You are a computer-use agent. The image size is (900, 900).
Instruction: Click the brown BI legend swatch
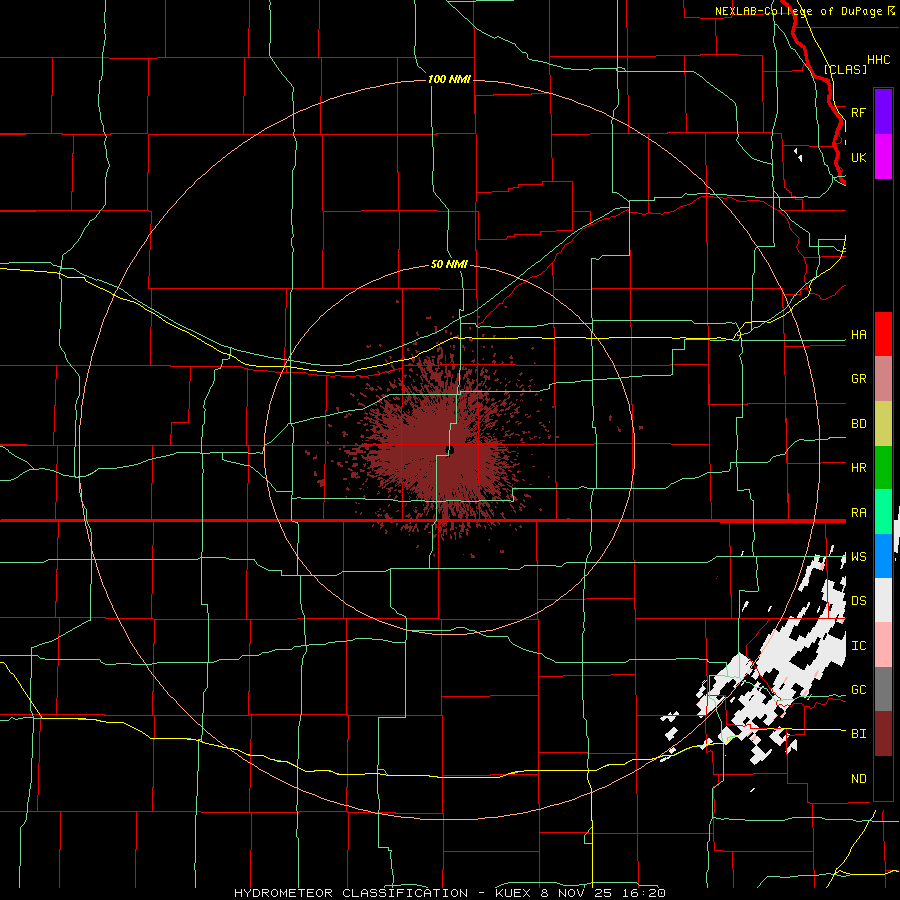[883, 734]
